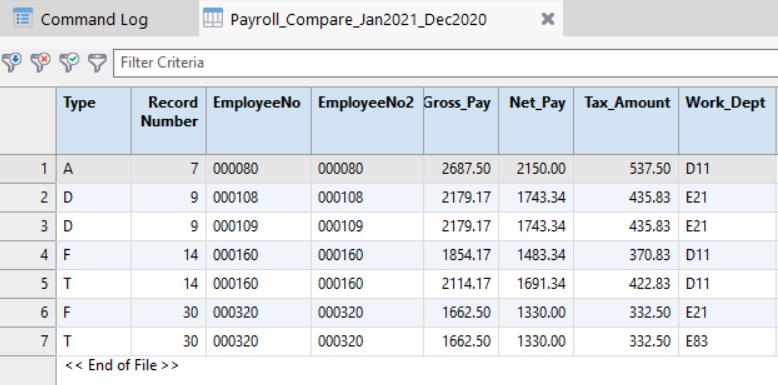The width and height of the screenshot is (778, 385).
Task: Click the table icon on Payroll_Compare tab
Action: point(213,18)
